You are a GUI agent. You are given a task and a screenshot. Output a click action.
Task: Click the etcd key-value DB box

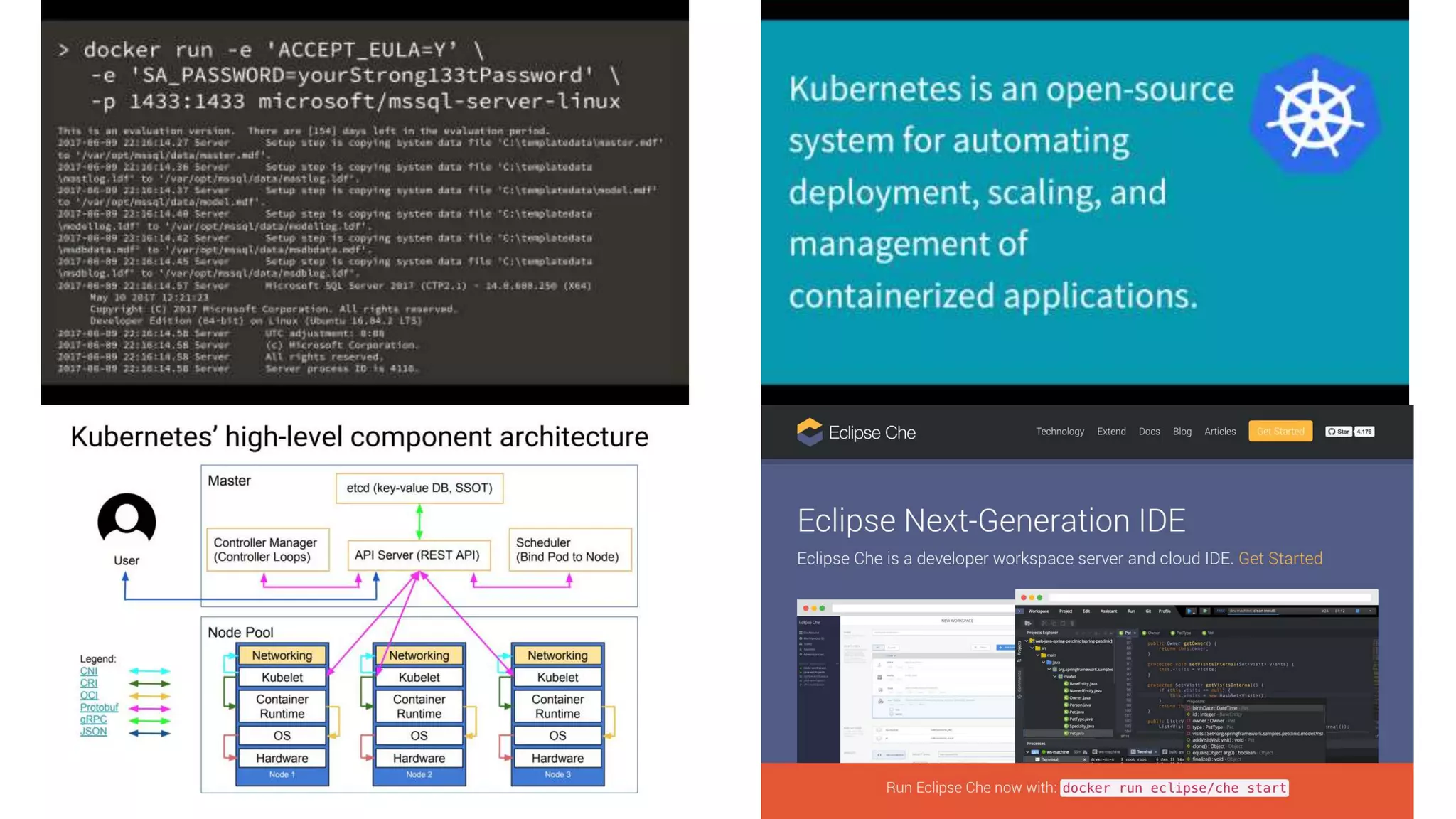pos(419,488)
